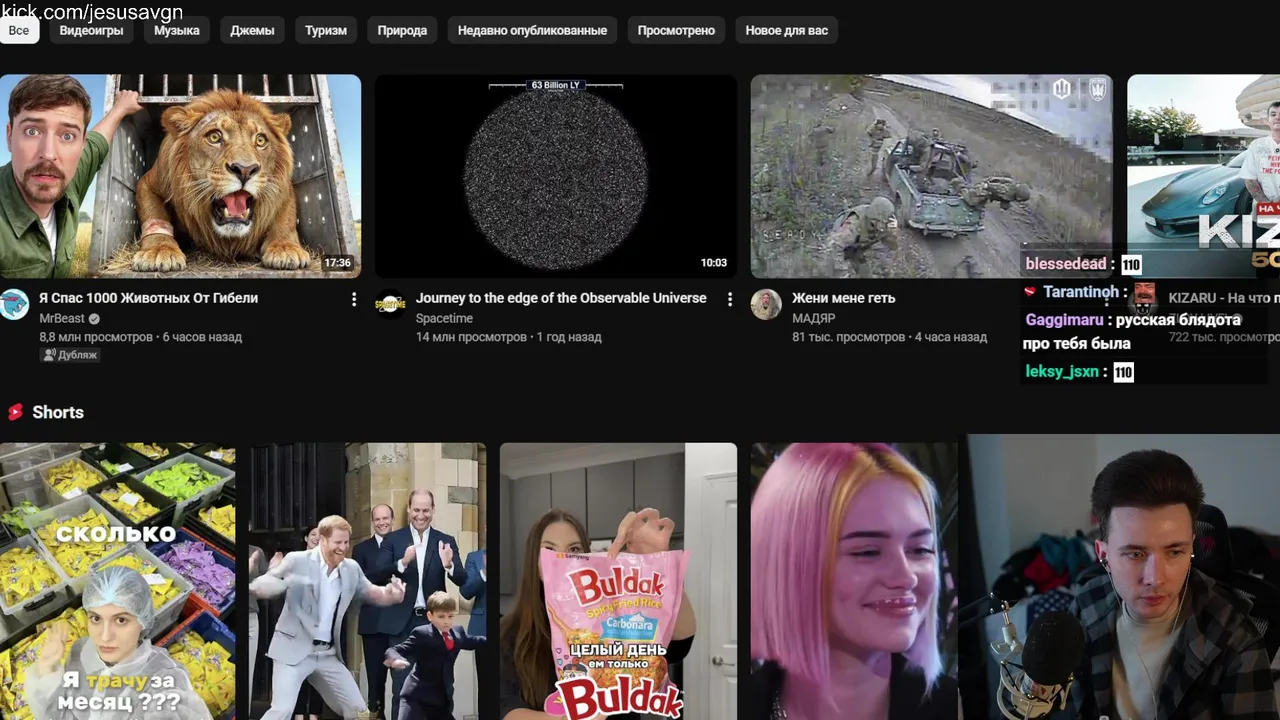Click the streamer webcam overlay
This screenshot has width=1280, height=720.
tap(1119, 577)
